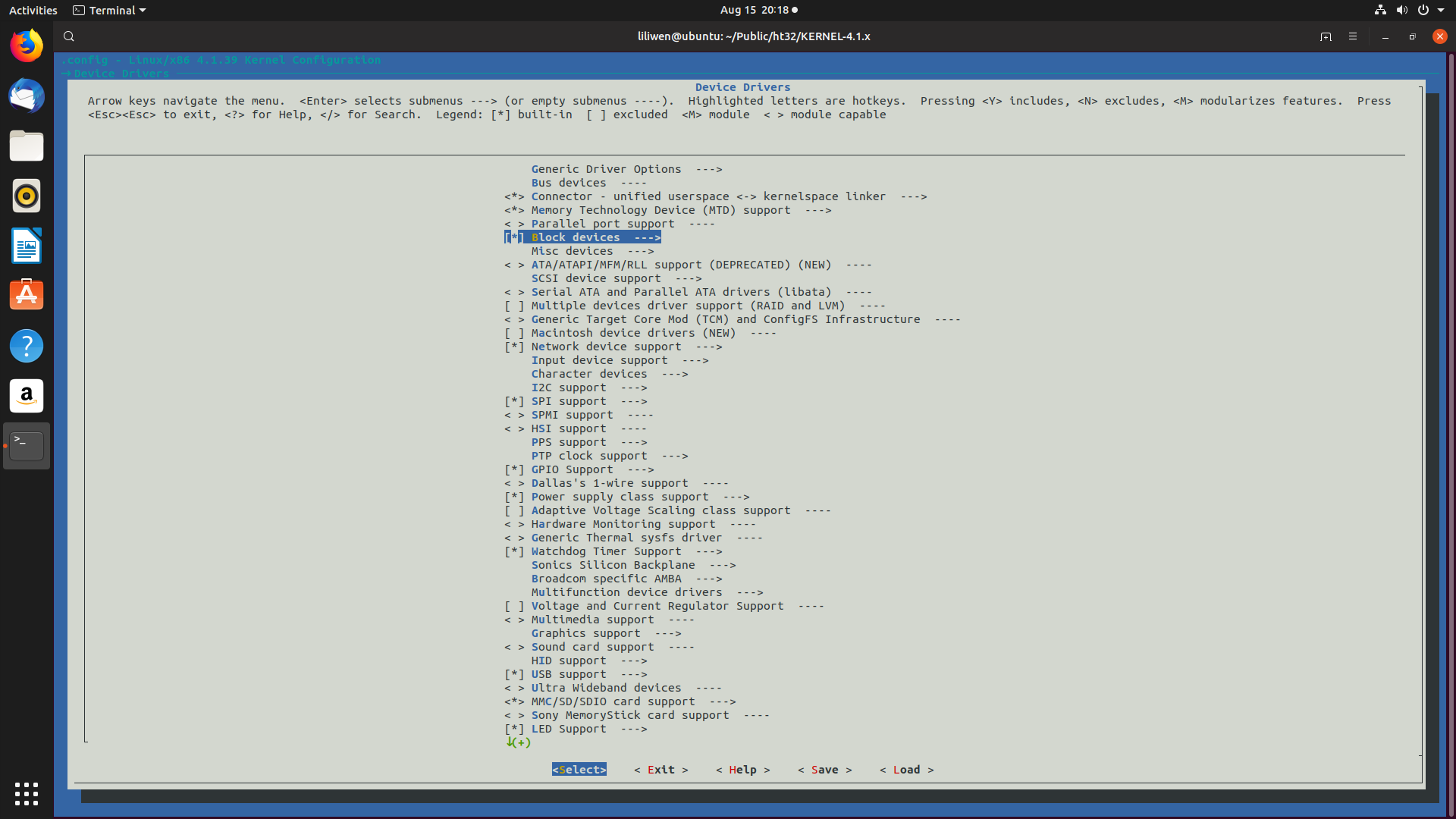Viewport: 1456px width, 819px height.
Task: Open the Files application from the dock
Action: (27, 146)
